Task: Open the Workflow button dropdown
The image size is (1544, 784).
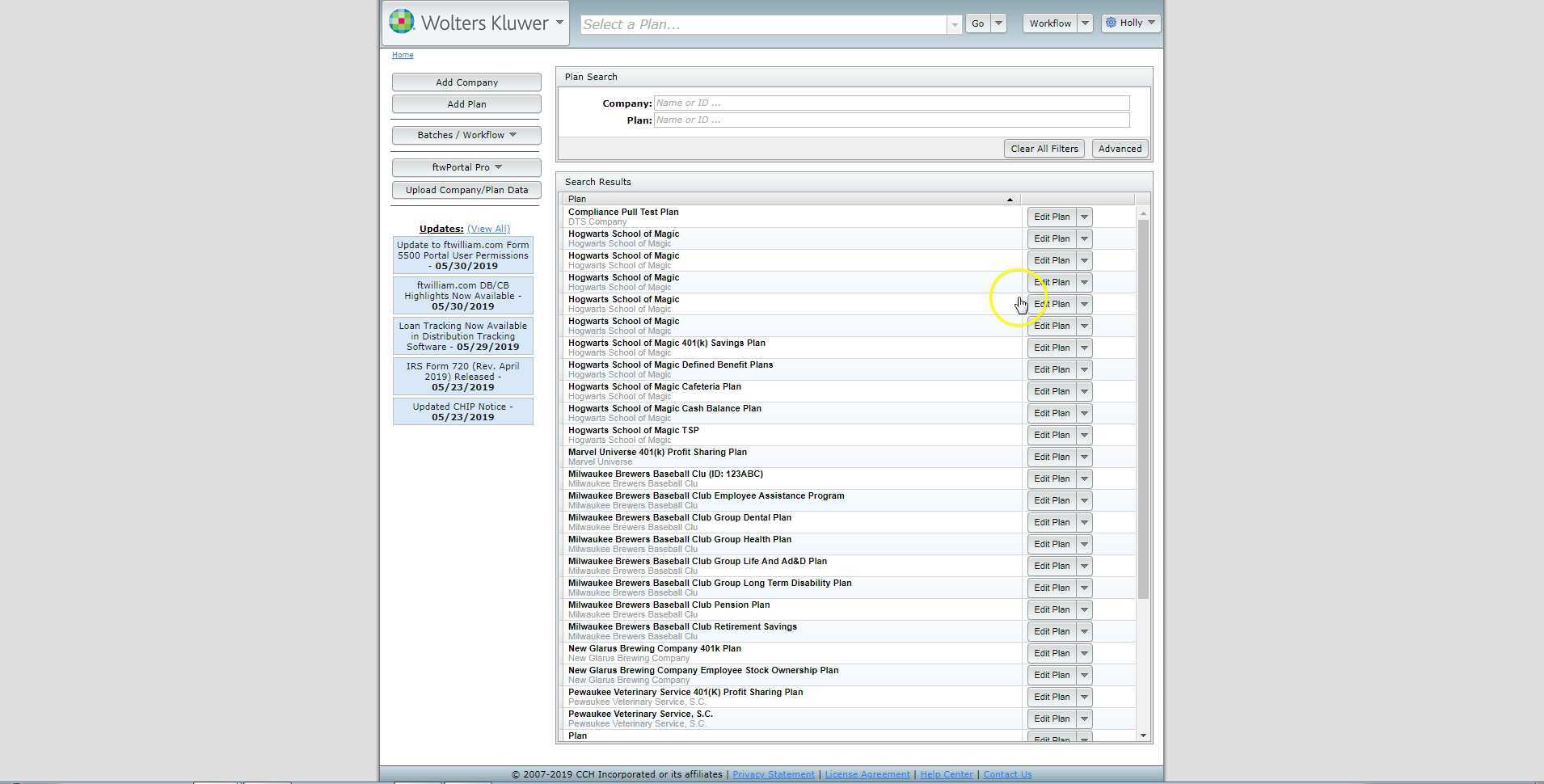Action: pyautogui.click(x=1086, y=23)
